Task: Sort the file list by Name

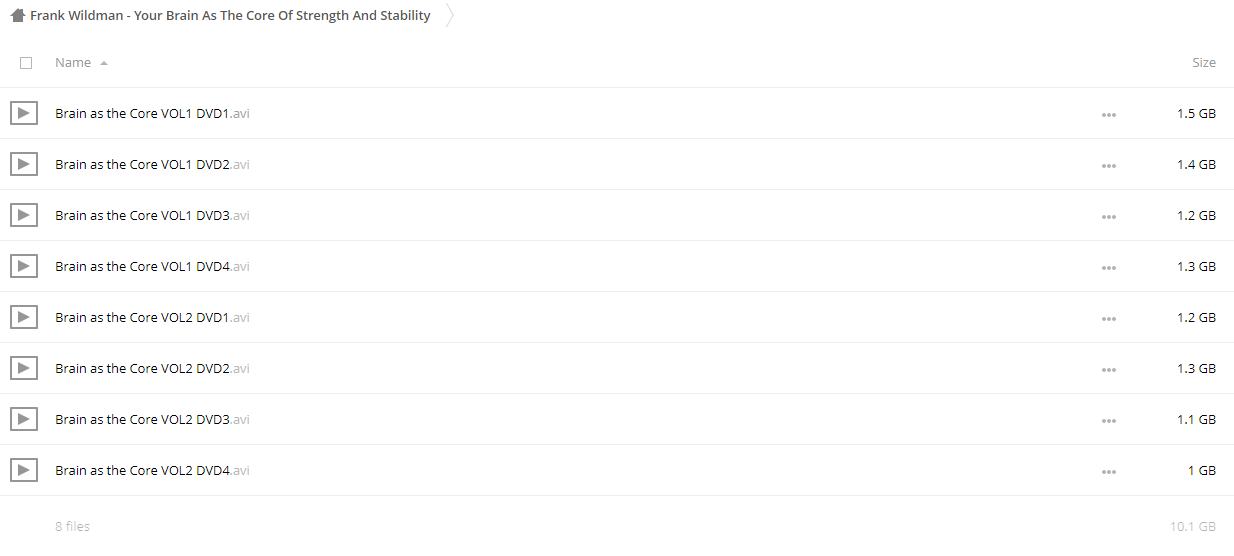Action: point(73,62)
